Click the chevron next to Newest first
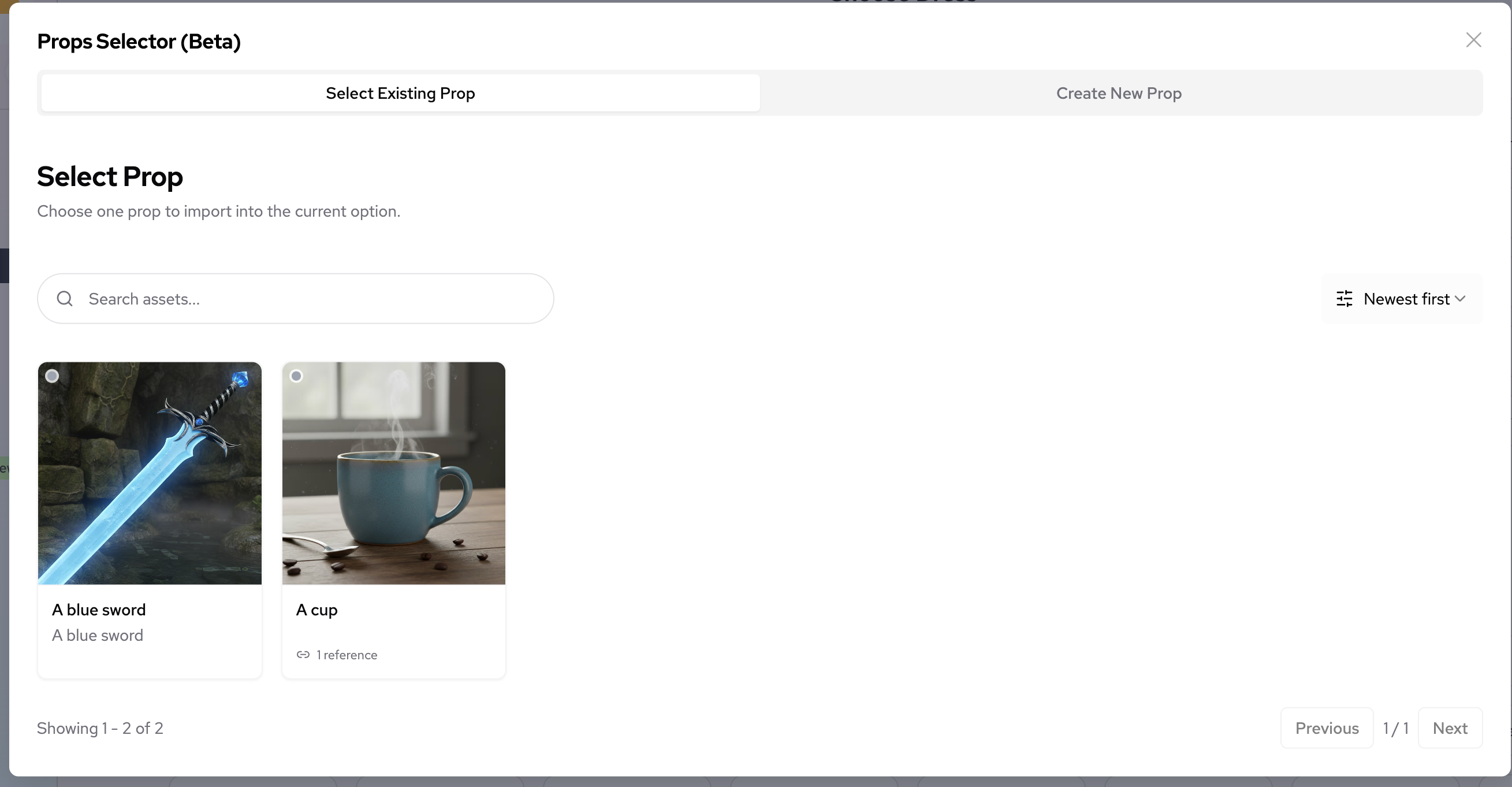 (1461, 299)
